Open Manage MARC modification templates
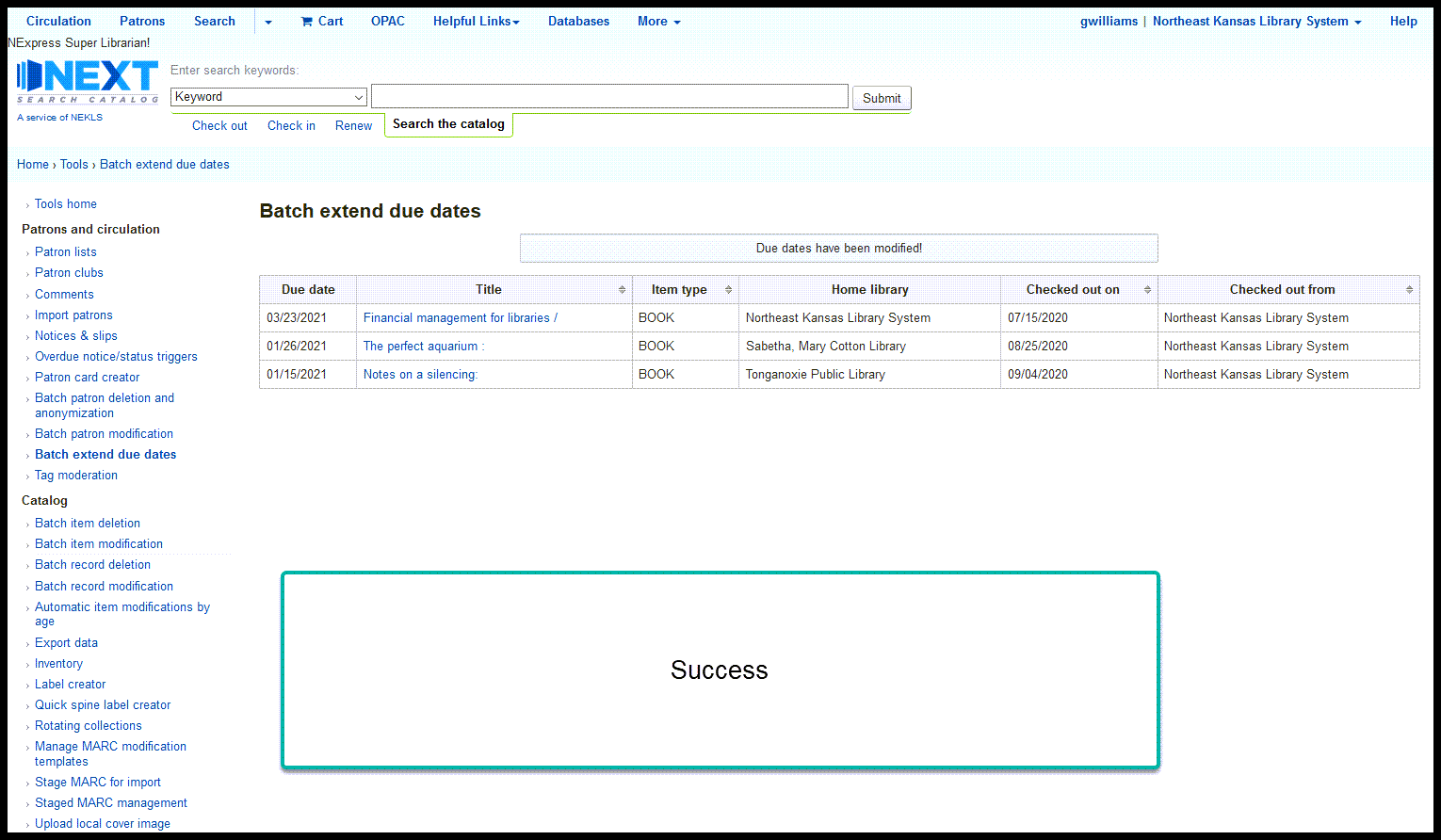 click(x=110, y=753)
